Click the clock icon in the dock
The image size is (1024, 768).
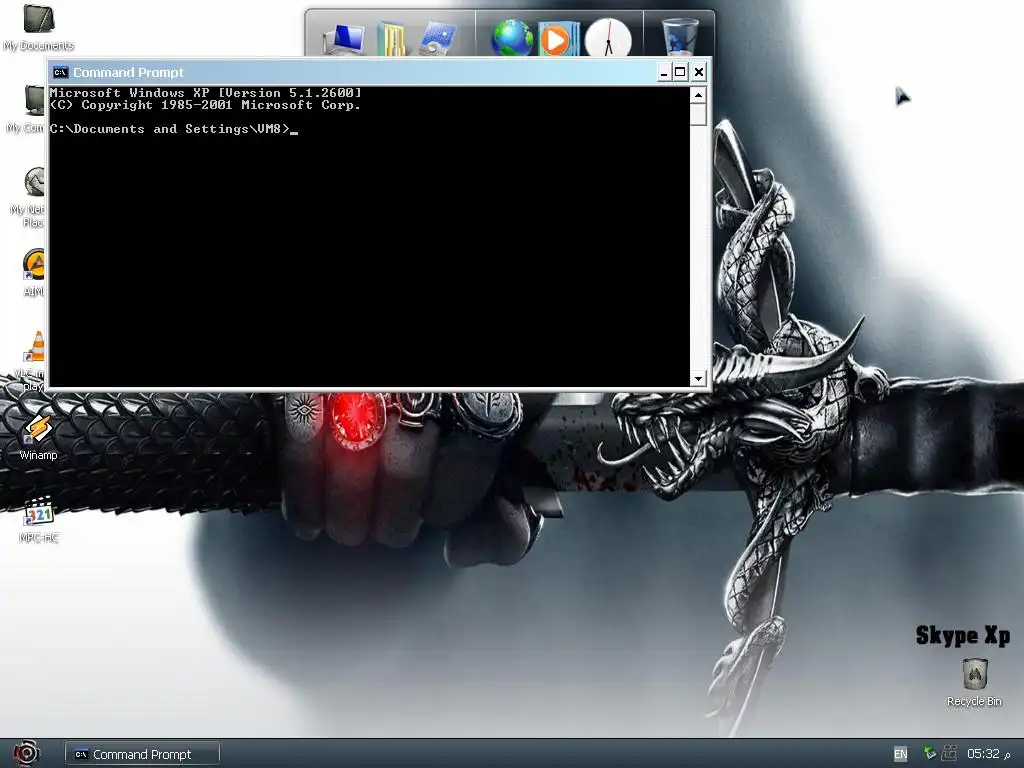607,39
